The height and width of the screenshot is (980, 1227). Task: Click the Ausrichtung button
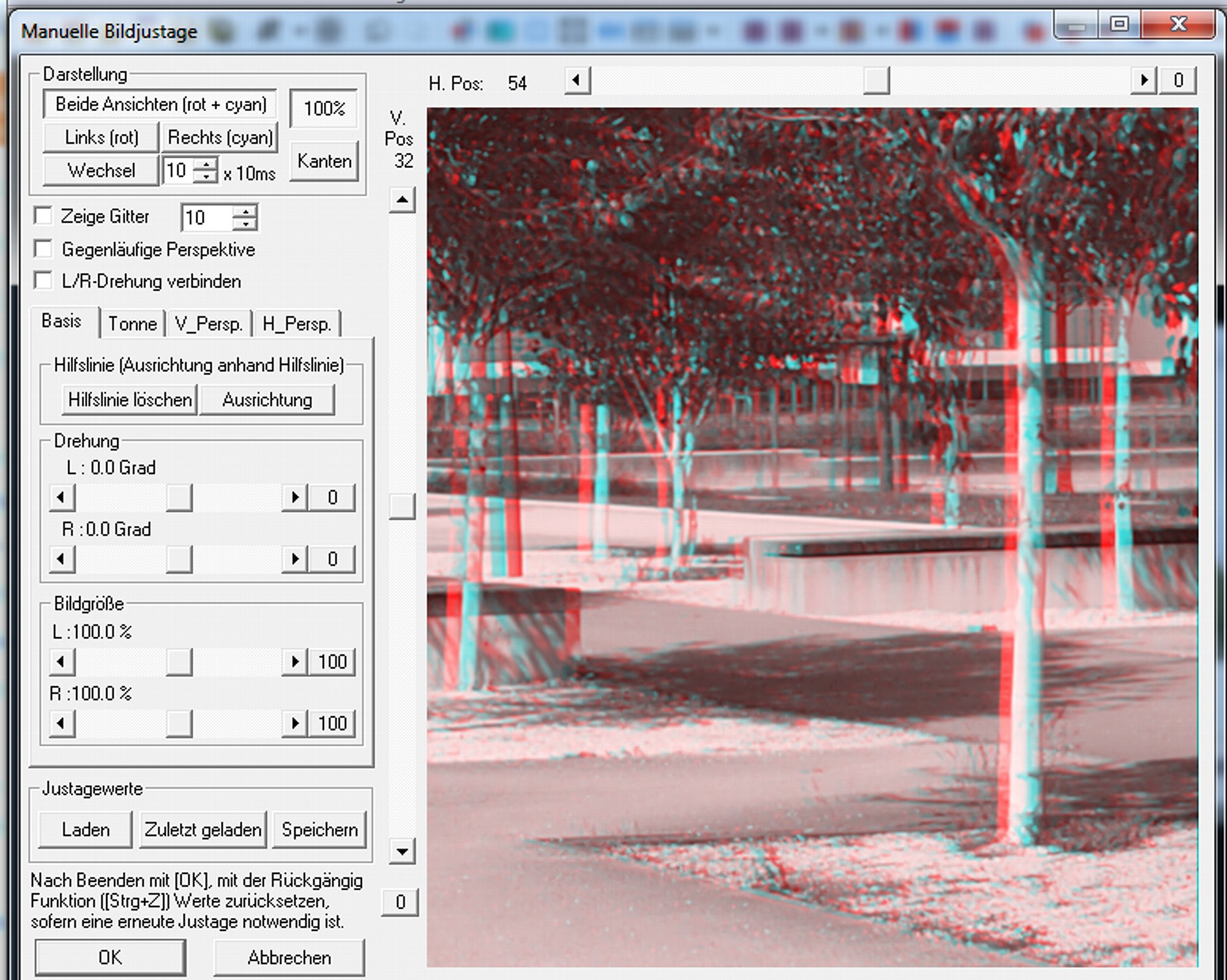tap(267, 400)
